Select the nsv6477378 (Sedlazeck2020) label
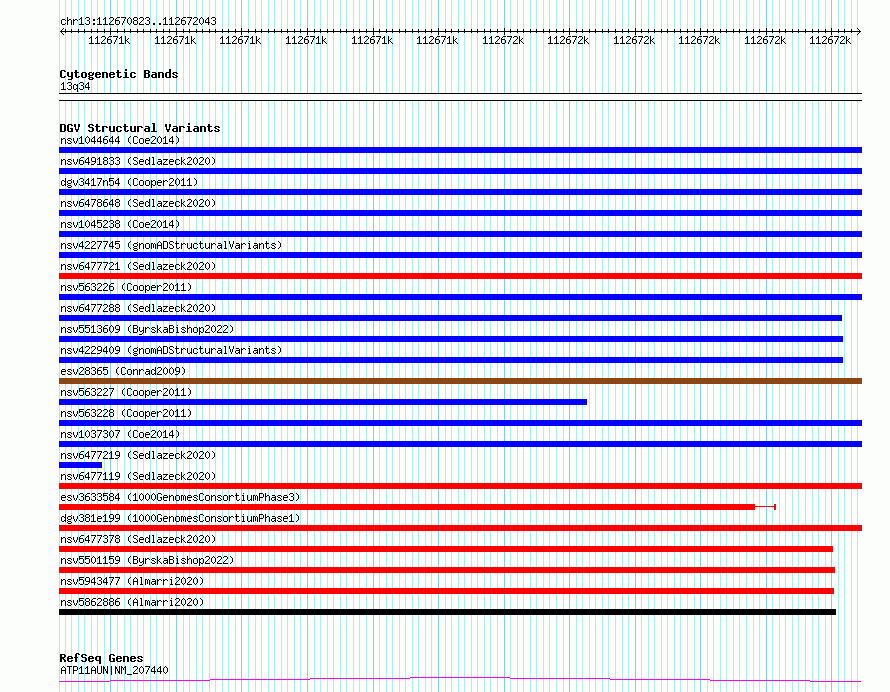 click(x=138, y=539)
